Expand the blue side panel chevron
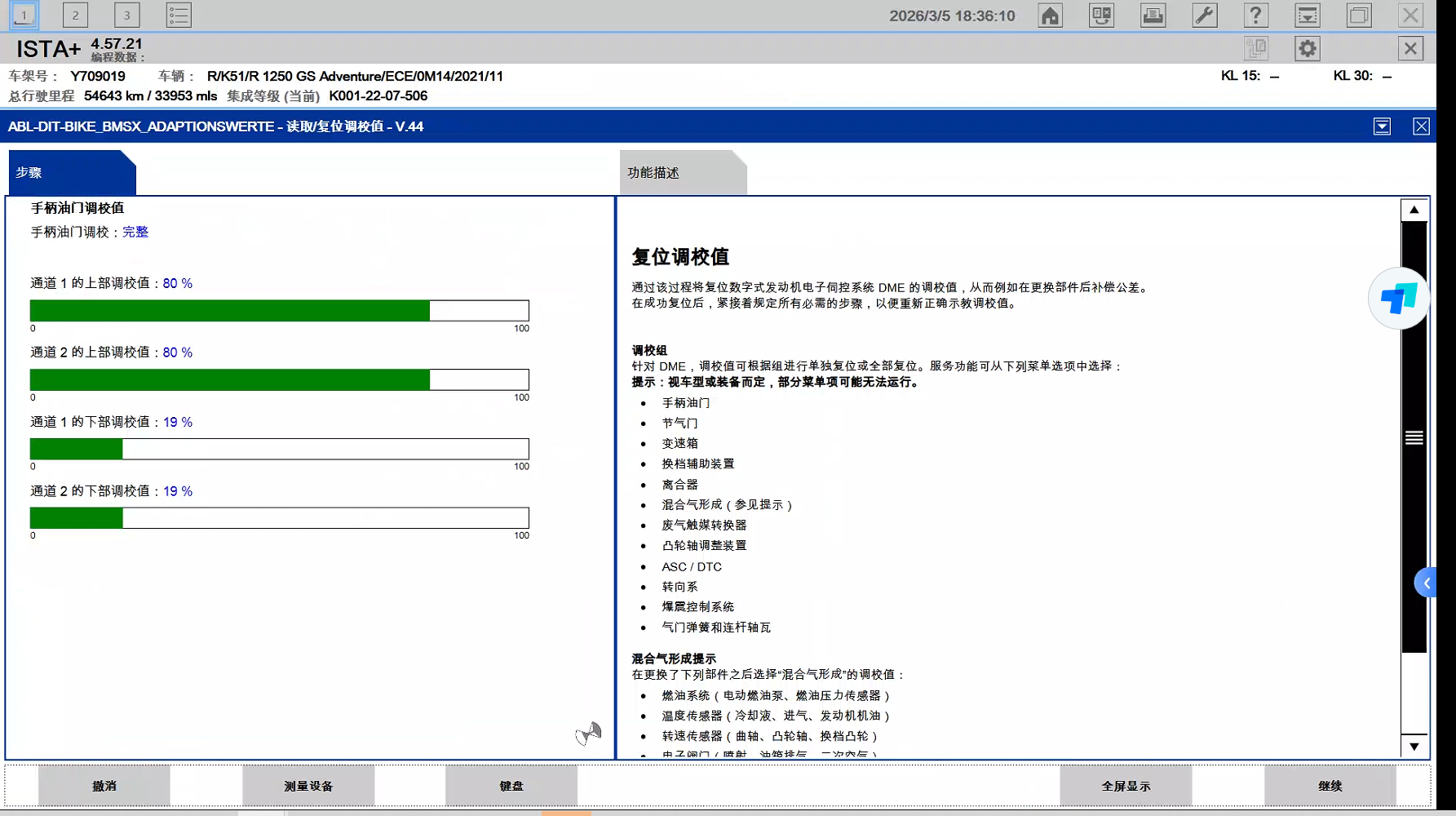 1426,583
